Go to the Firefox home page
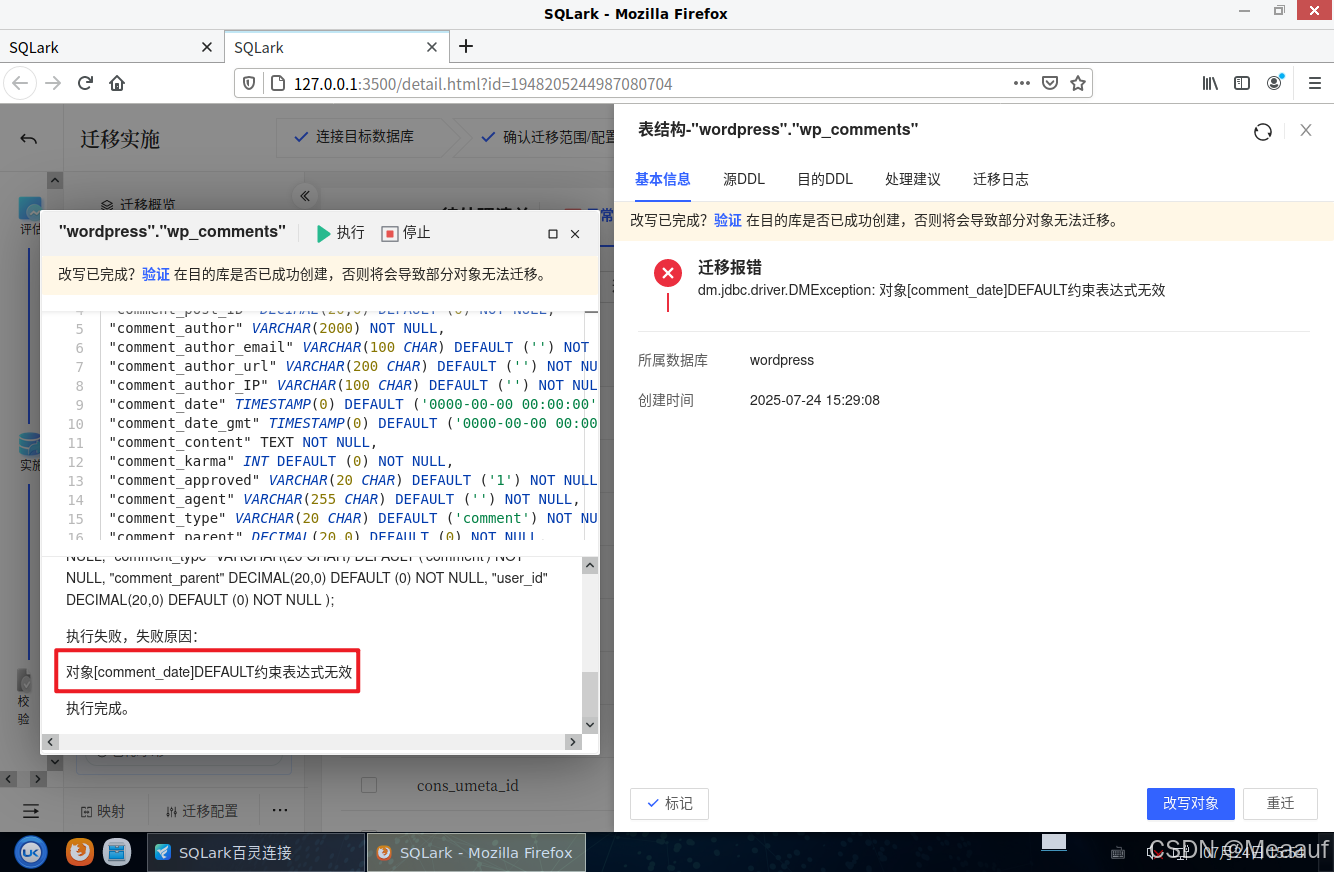 tap(117, 83)
